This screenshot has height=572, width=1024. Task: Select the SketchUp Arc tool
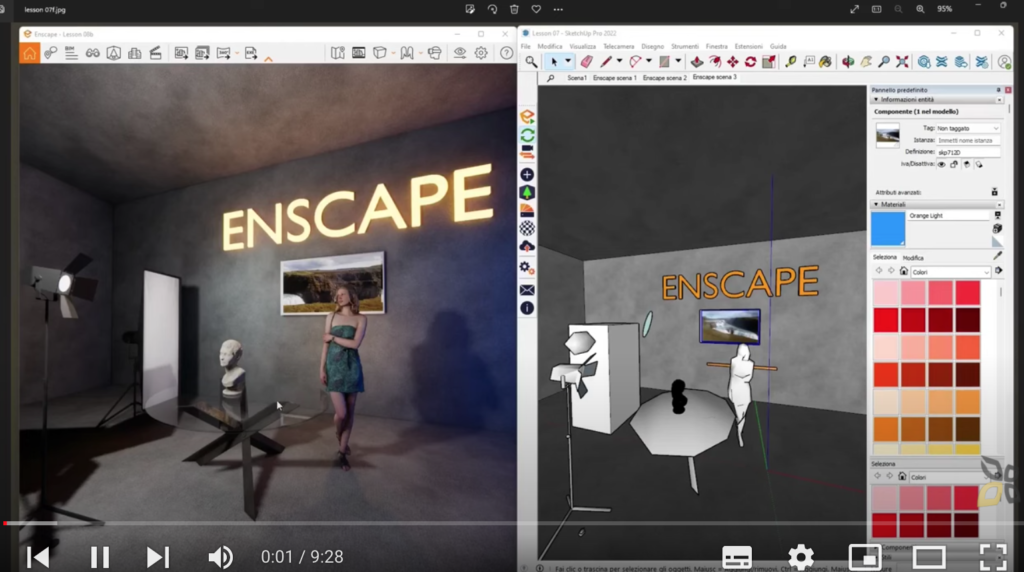pyautogui.click(x=635, y=62)
